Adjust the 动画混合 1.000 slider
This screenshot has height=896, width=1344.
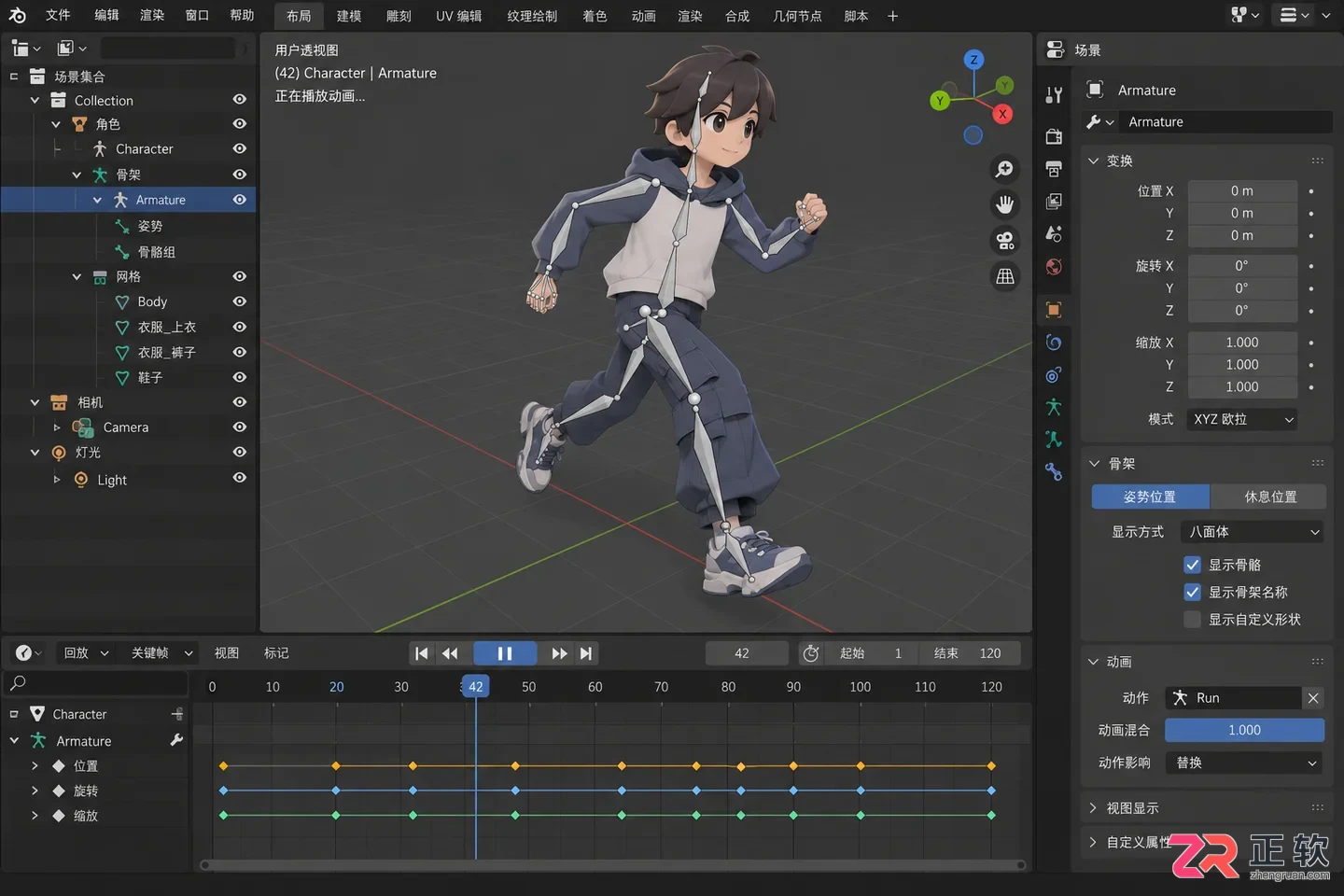(1245, 730)
